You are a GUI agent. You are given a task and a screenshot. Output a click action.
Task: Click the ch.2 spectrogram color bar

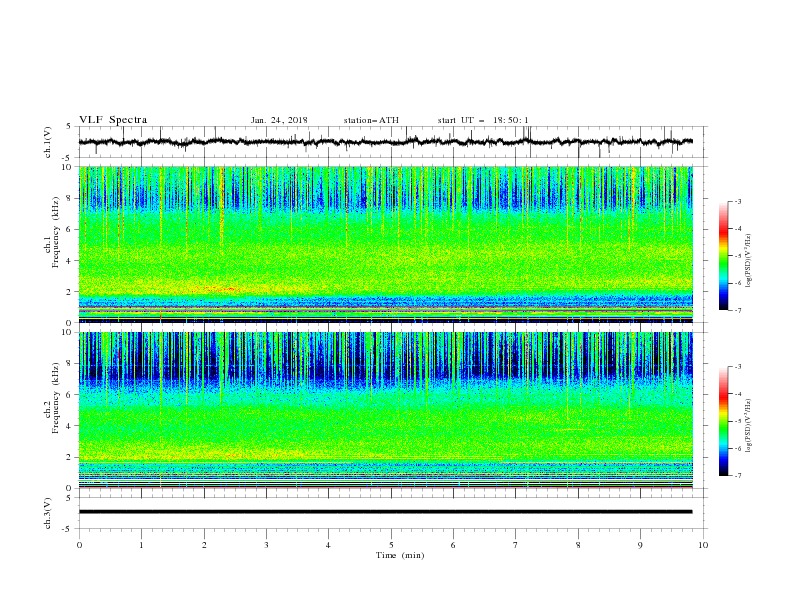(x=723, y=421)
